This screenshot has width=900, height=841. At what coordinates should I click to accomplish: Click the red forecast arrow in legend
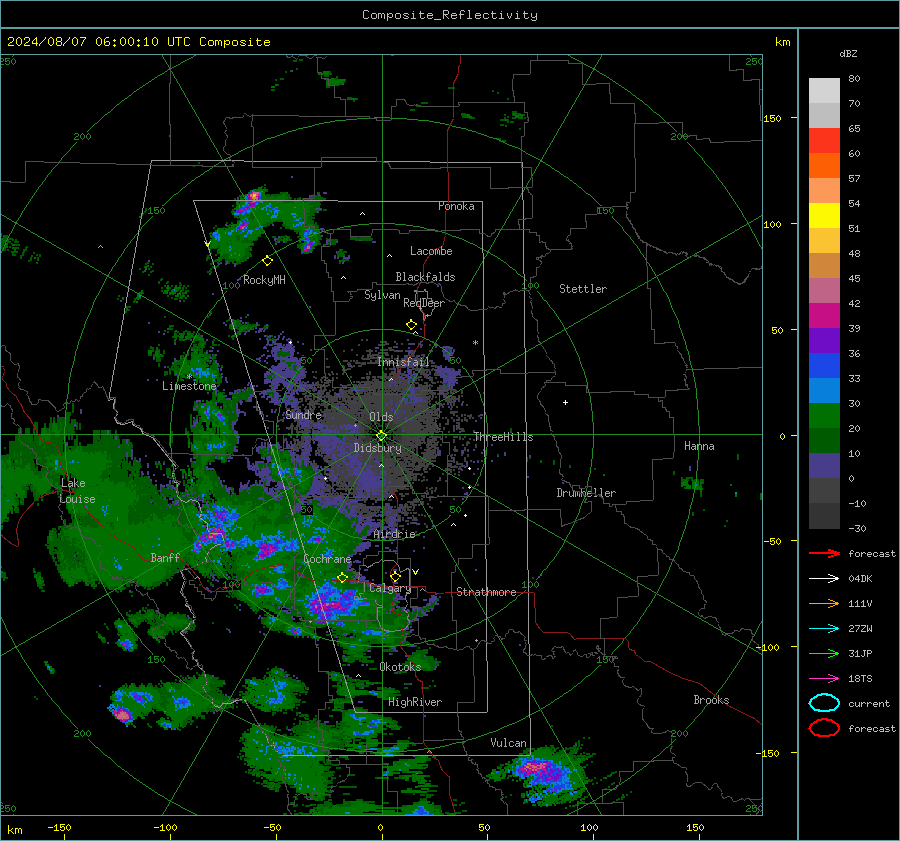[824, 553]
